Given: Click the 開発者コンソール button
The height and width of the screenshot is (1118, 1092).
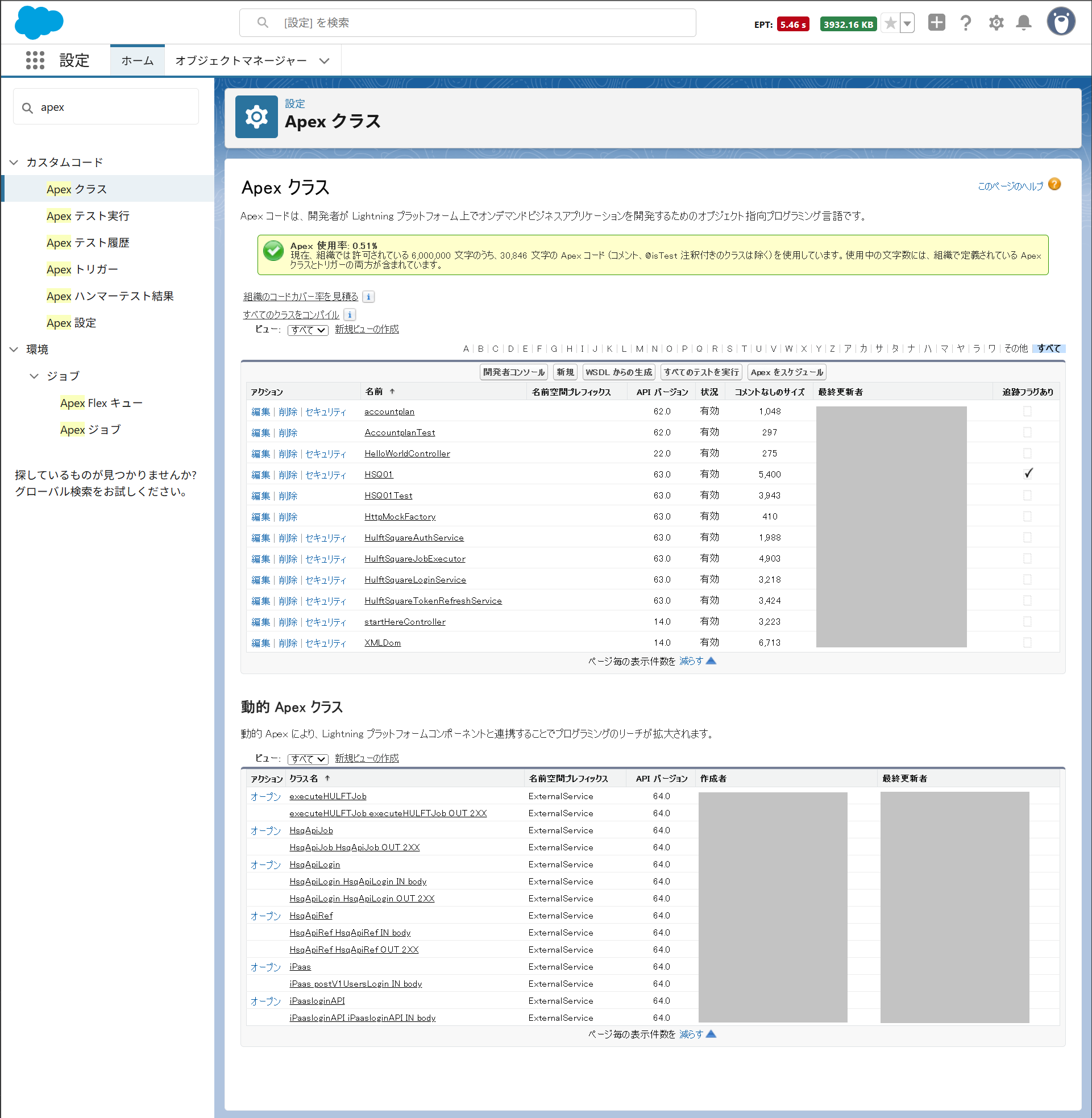Looking at the screenshot, I should (x=513, y=372).
